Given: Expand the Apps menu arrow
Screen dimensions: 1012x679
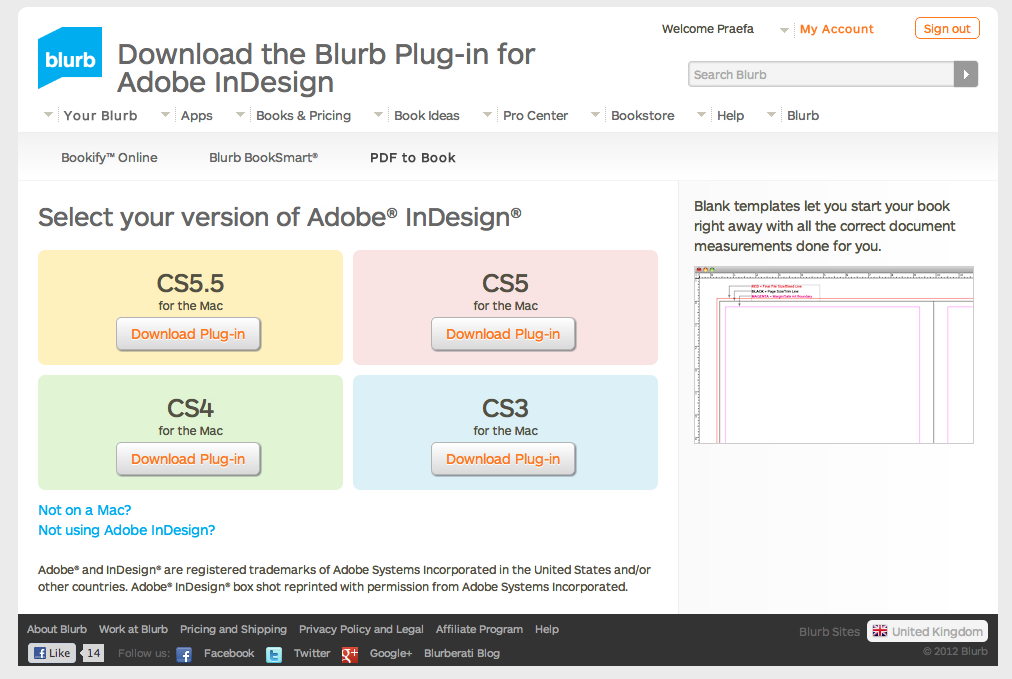Looking at the screenshot, I should [x=165, y=115].
